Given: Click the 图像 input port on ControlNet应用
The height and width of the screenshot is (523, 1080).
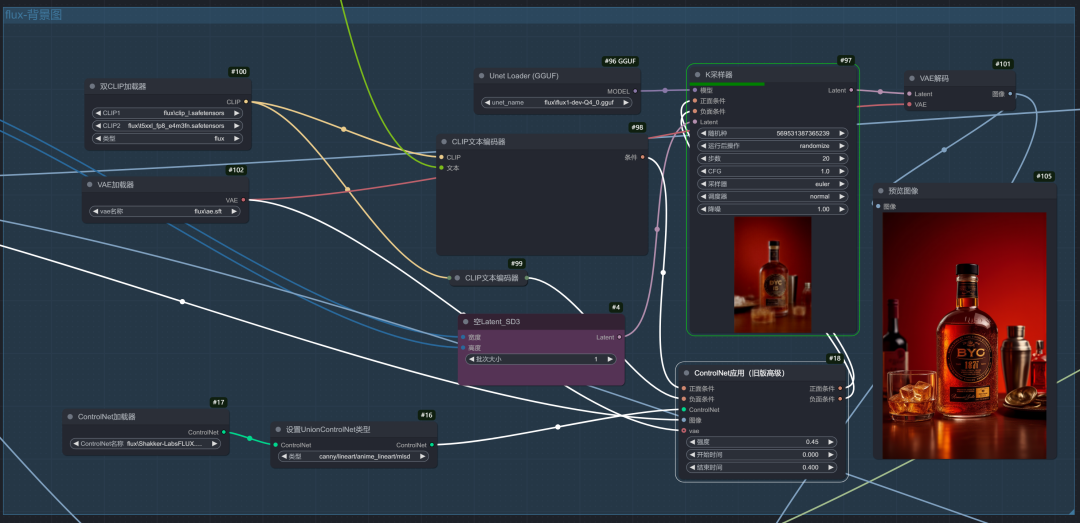Looking at the screenshot, I should pos(683,420).
